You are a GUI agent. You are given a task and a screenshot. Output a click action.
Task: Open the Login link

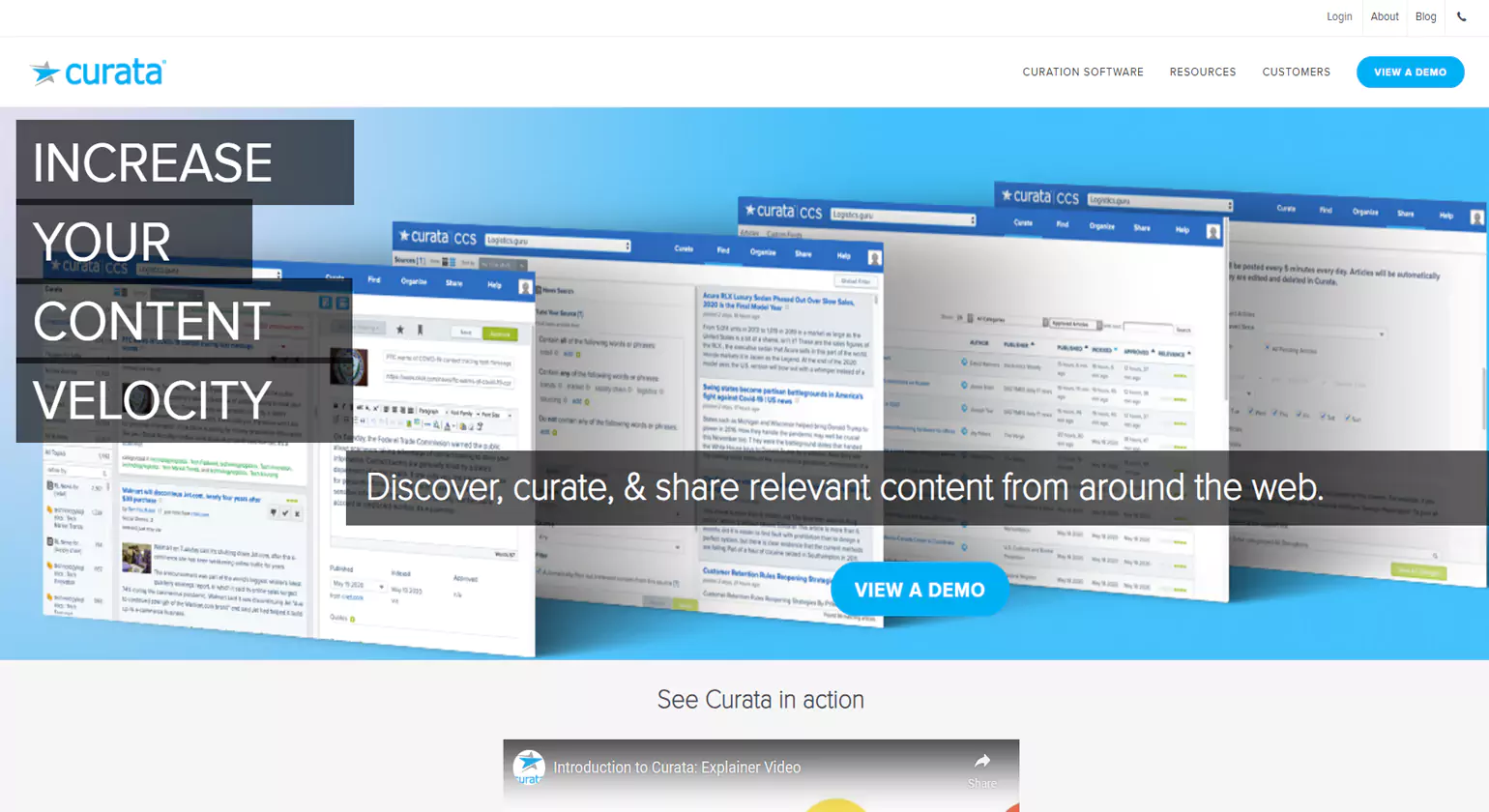pos(1339,16)
